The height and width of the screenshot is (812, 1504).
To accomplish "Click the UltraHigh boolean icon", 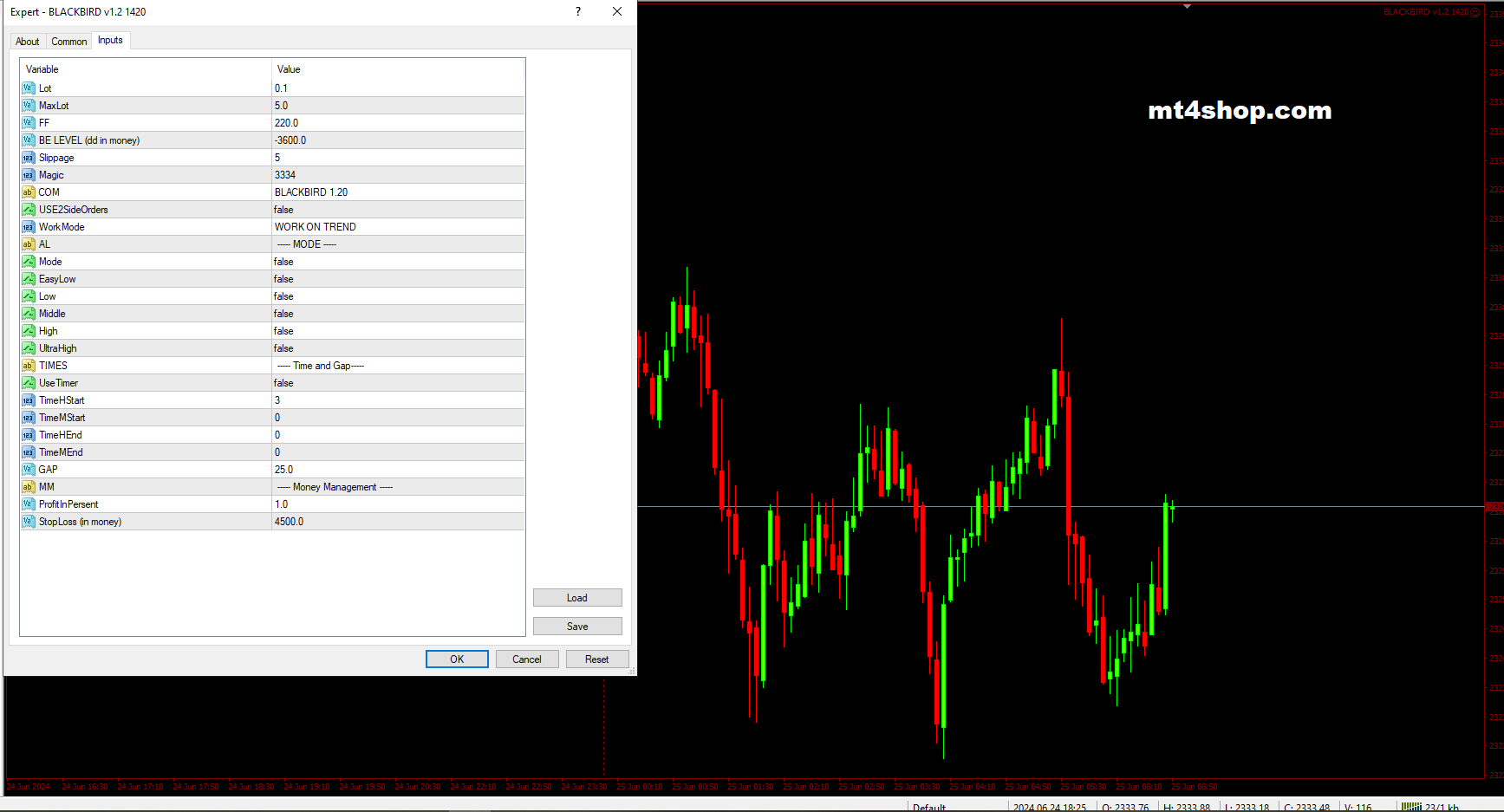I will pos(29,348).
